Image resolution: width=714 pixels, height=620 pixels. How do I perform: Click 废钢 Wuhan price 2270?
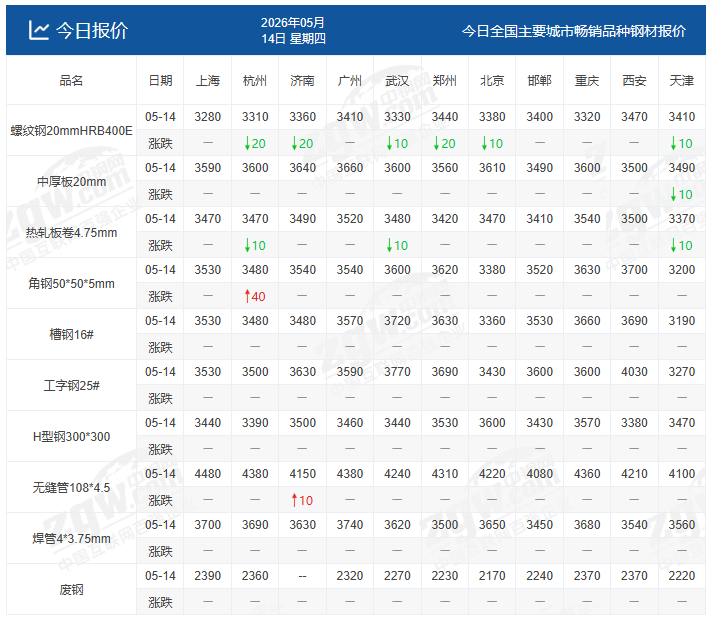click(x=397, y=576)
